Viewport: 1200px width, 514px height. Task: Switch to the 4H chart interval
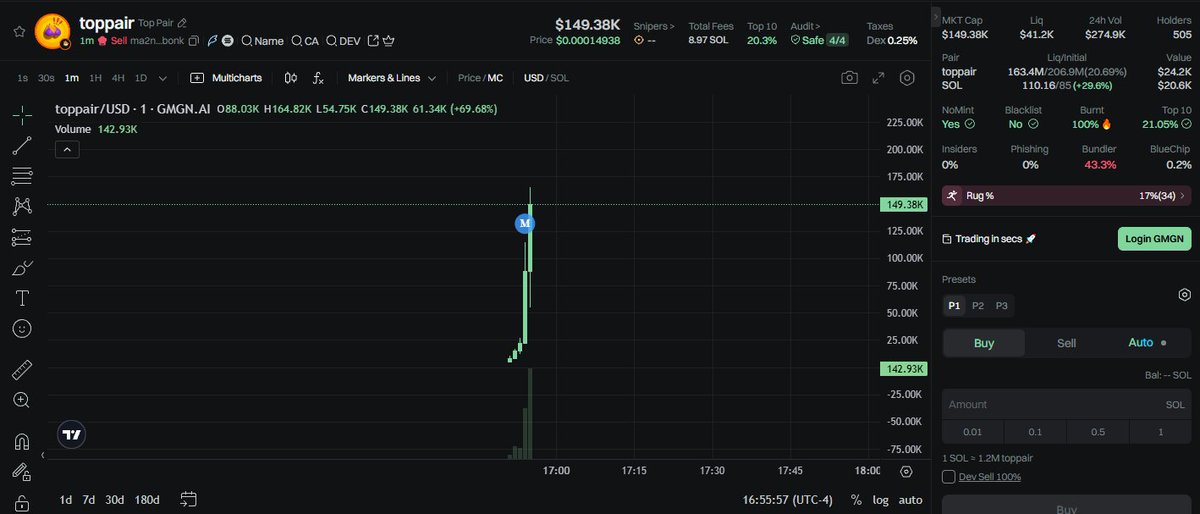[118, 78]
